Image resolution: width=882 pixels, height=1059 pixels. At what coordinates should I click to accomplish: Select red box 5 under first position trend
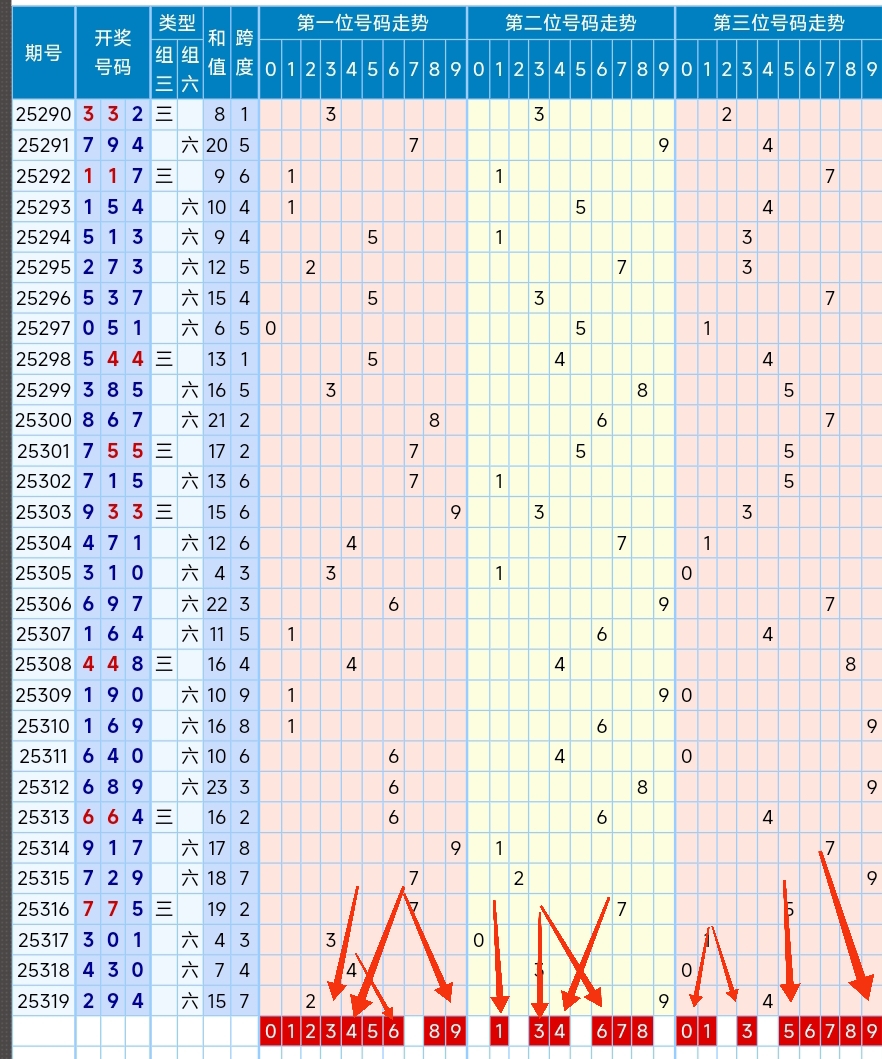pyautogui.click(x=372, y=1031)
